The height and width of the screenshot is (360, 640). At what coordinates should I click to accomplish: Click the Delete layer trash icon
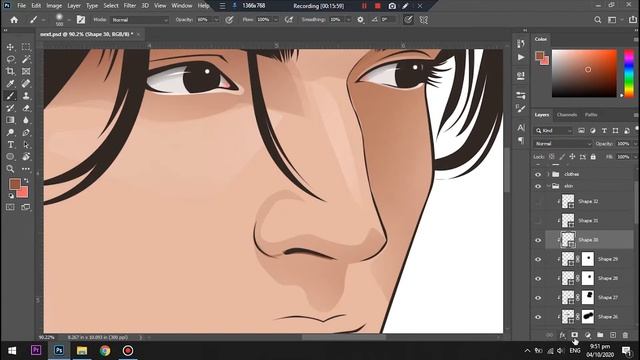click(625, 335)
